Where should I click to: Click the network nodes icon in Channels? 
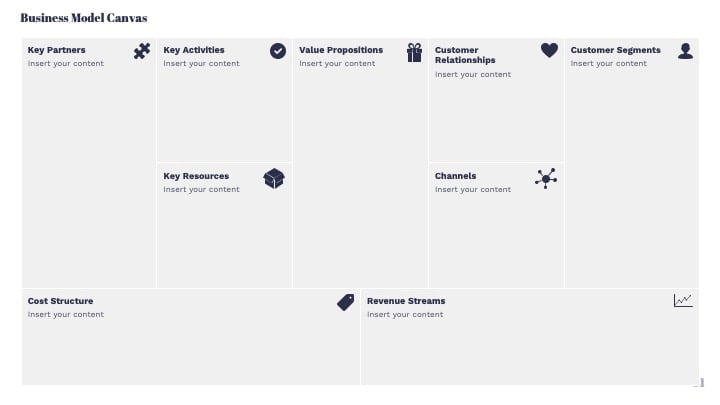coord(546,179)
